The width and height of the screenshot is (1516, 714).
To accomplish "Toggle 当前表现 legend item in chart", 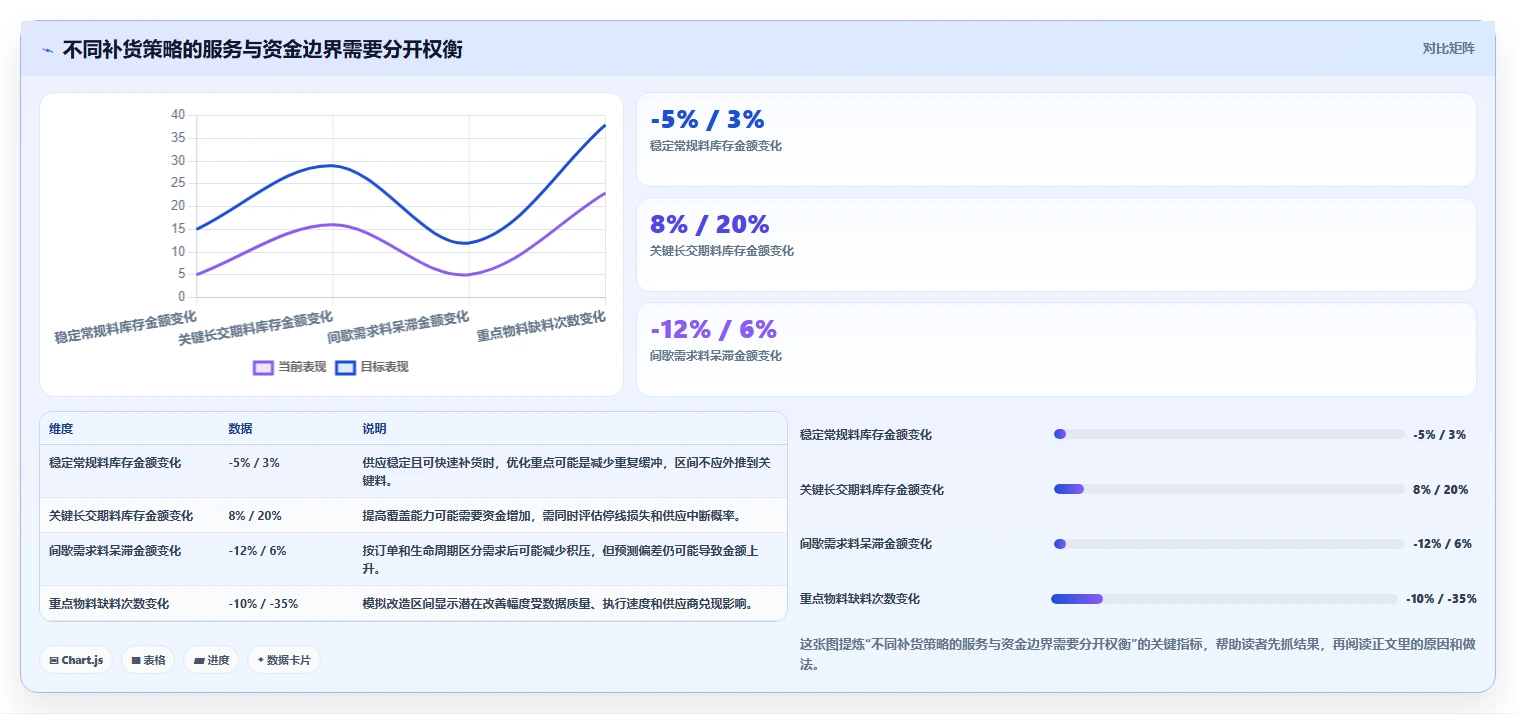I will (290, 367).
